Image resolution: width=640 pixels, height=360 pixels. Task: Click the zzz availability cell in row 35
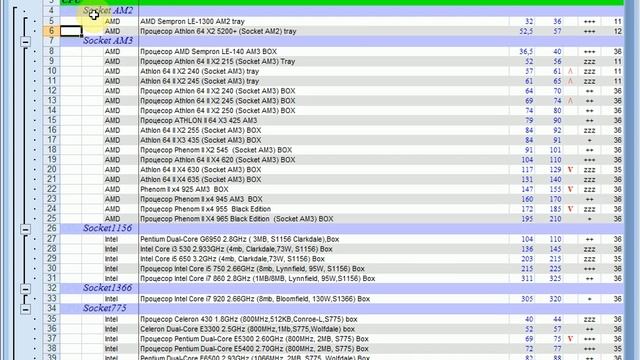(589, 319)
